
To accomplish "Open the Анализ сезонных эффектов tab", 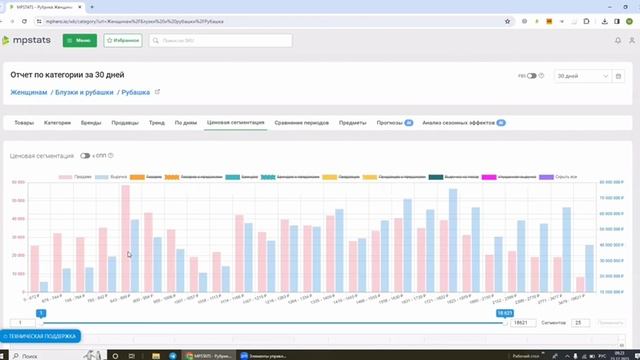I will (464, 123).
